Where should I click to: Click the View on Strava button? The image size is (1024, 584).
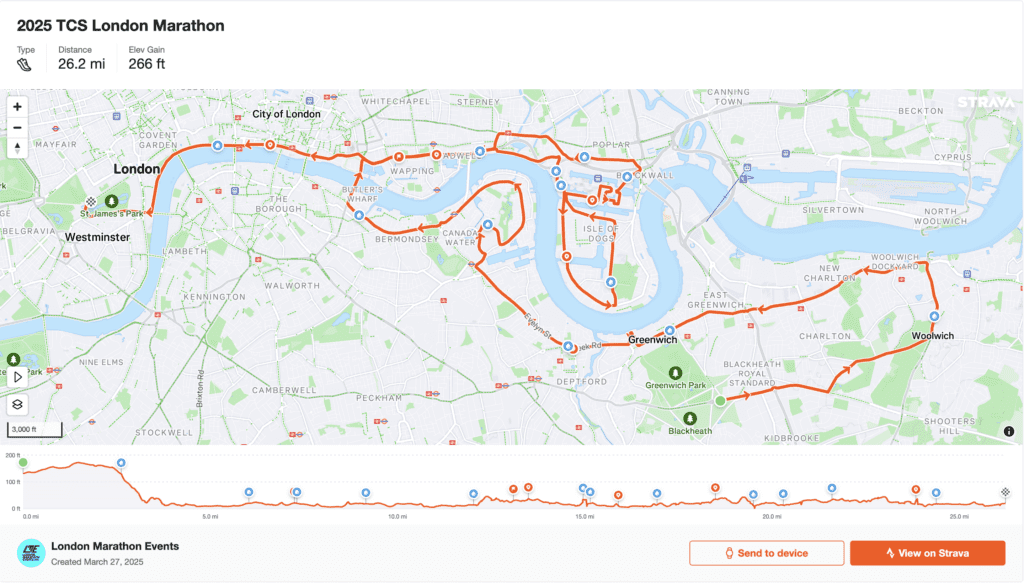pyautogui.click(x=927, y=553)
